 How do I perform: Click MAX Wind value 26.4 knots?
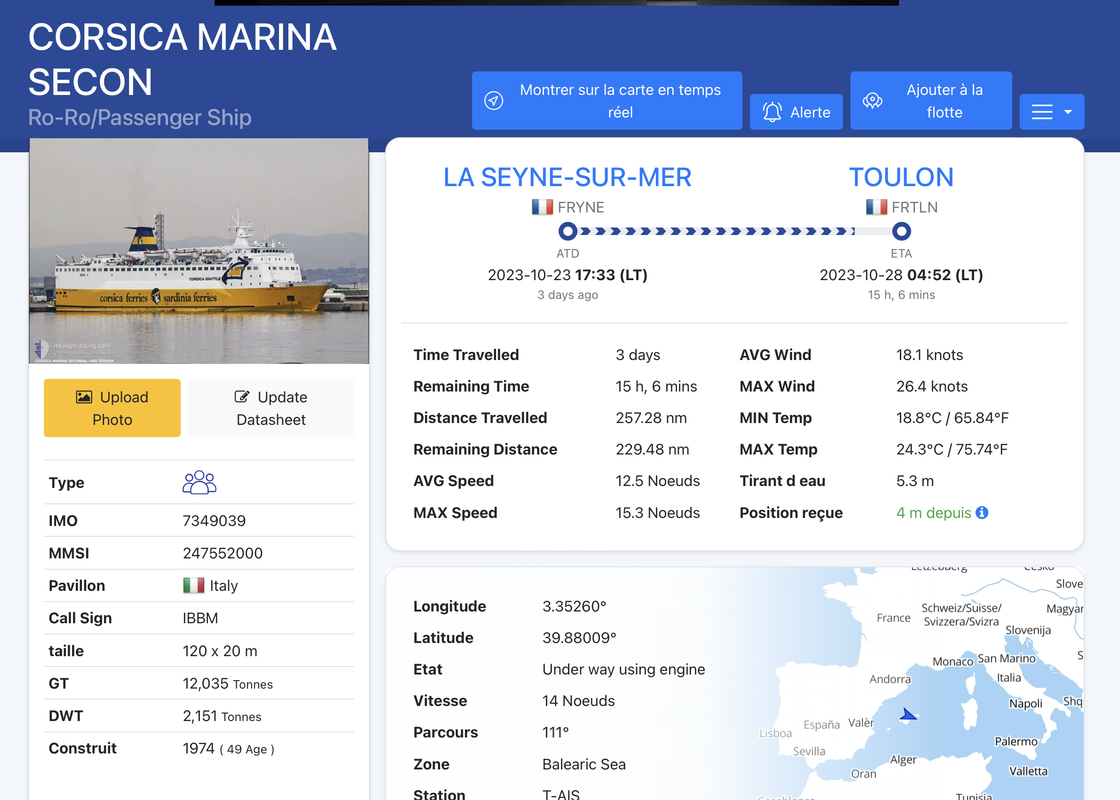[x=932, y=386]
